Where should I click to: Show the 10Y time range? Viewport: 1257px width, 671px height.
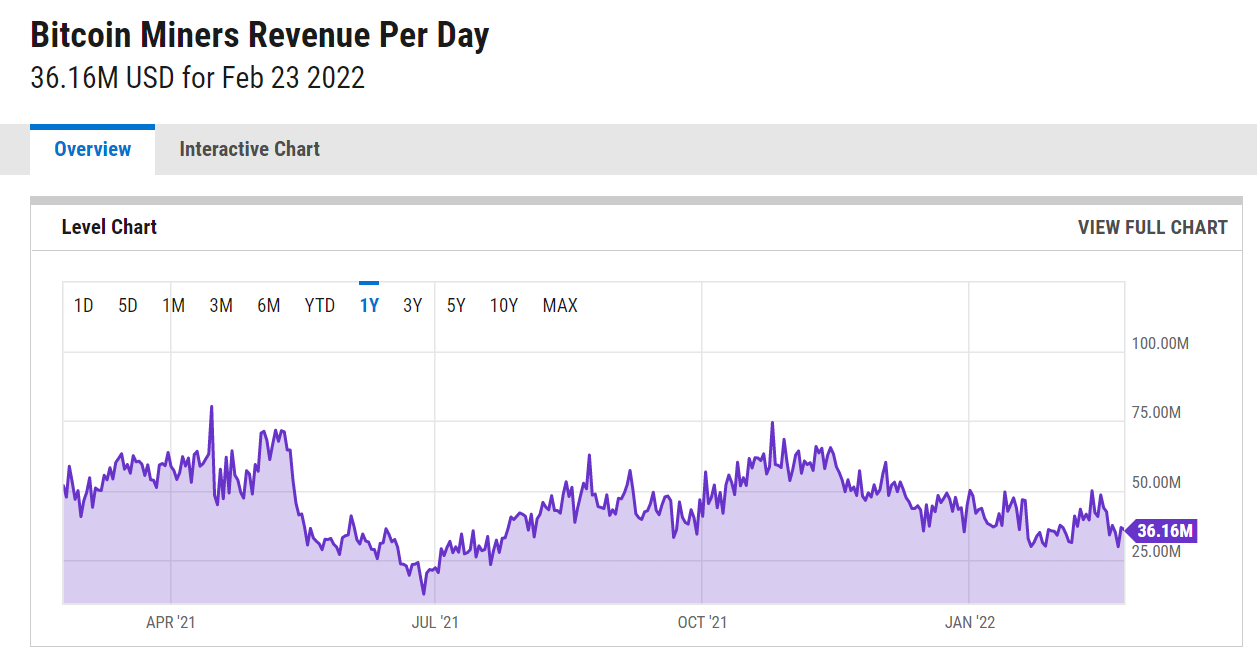(504, 306)
